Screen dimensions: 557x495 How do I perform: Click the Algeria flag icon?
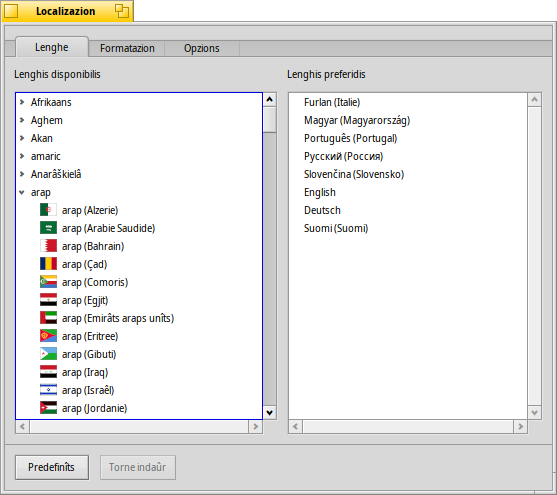[x=48, y=210]
